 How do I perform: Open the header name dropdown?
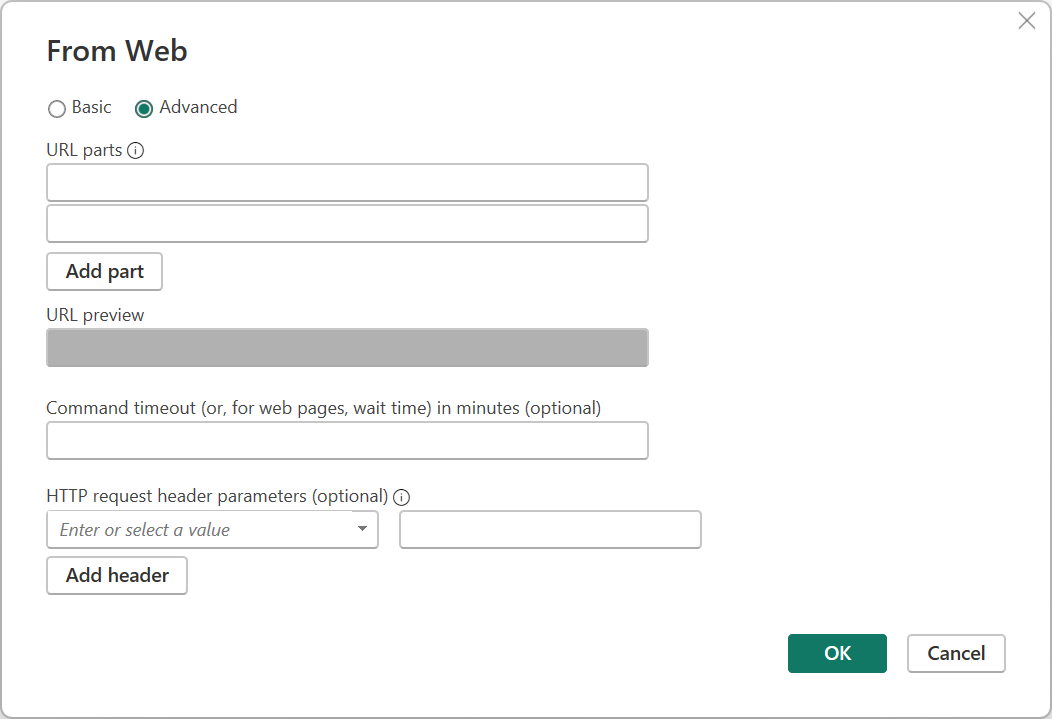coord(363,529)
